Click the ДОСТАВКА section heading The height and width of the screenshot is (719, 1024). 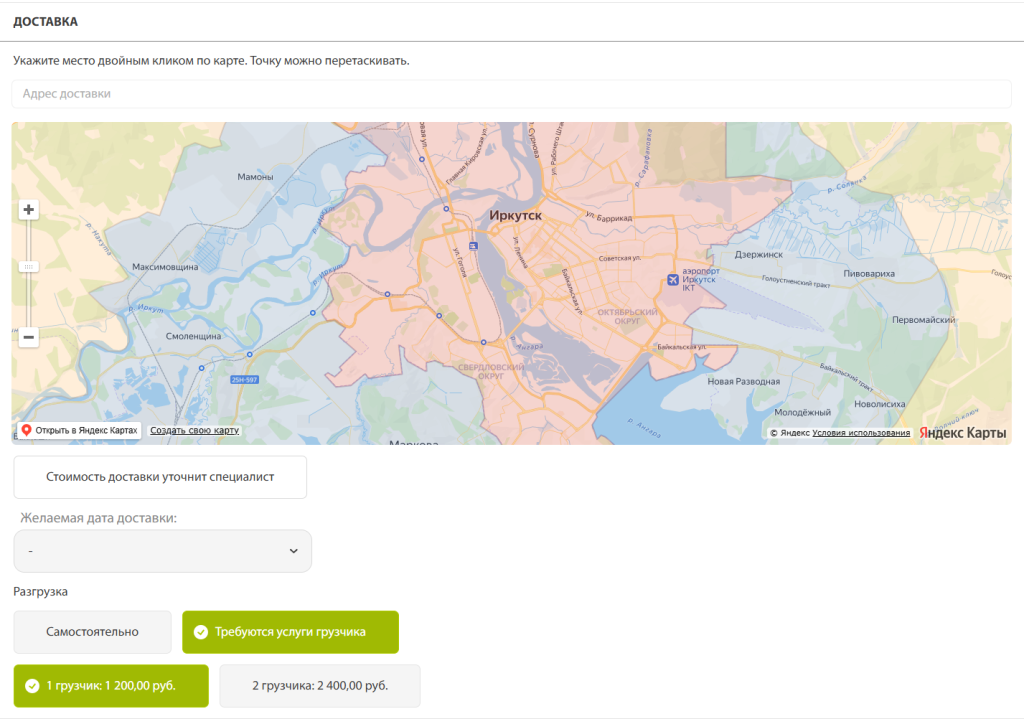46,22
